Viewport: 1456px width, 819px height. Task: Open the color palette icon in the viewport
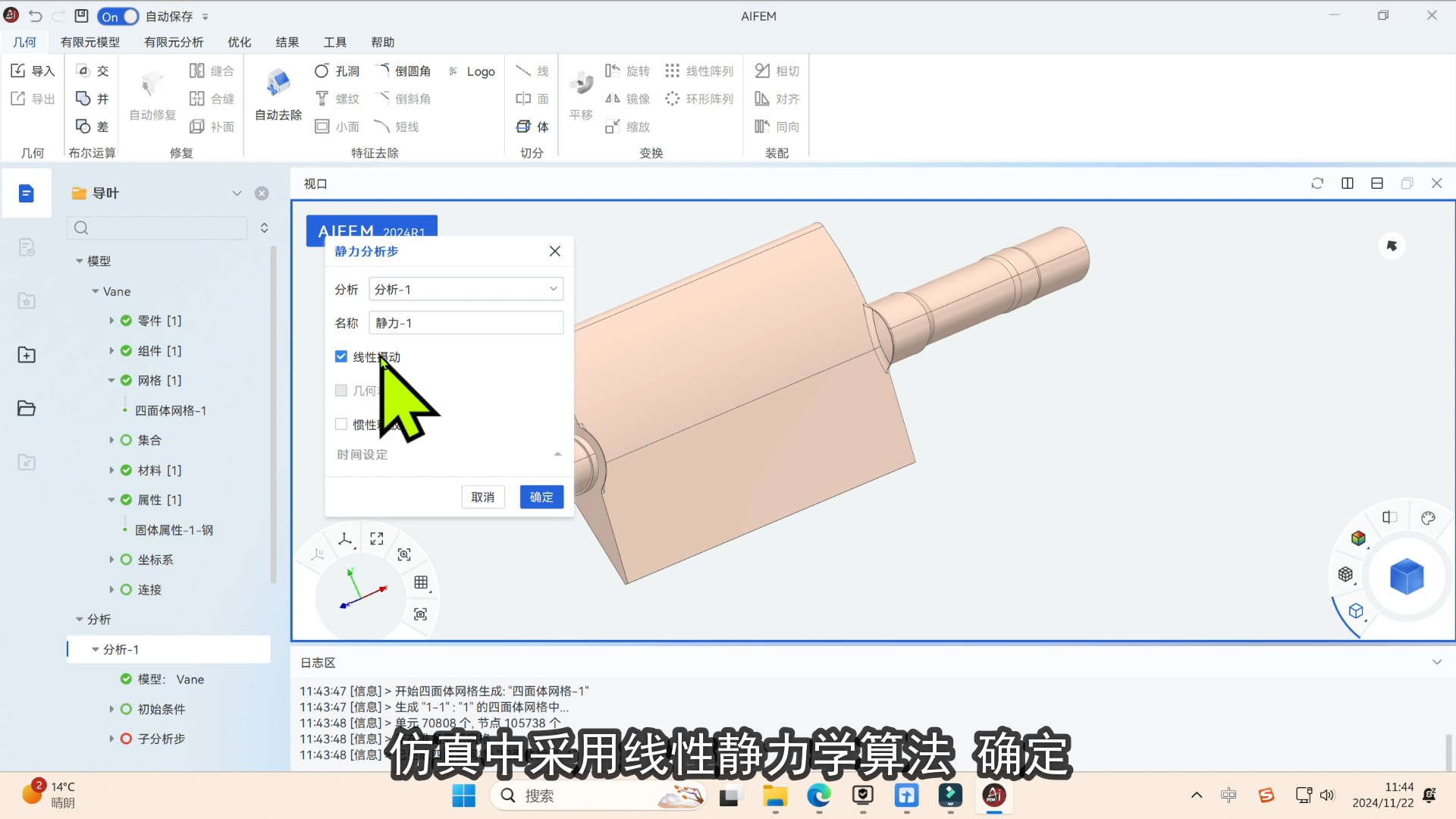click(x=1428, y=519)
